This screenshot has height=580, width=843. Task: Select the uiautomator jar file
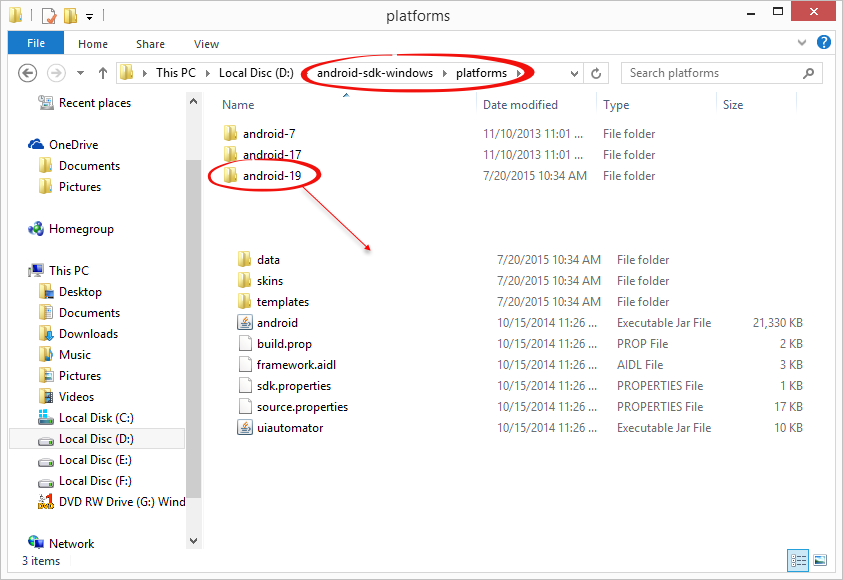click(x=289, y=428)
